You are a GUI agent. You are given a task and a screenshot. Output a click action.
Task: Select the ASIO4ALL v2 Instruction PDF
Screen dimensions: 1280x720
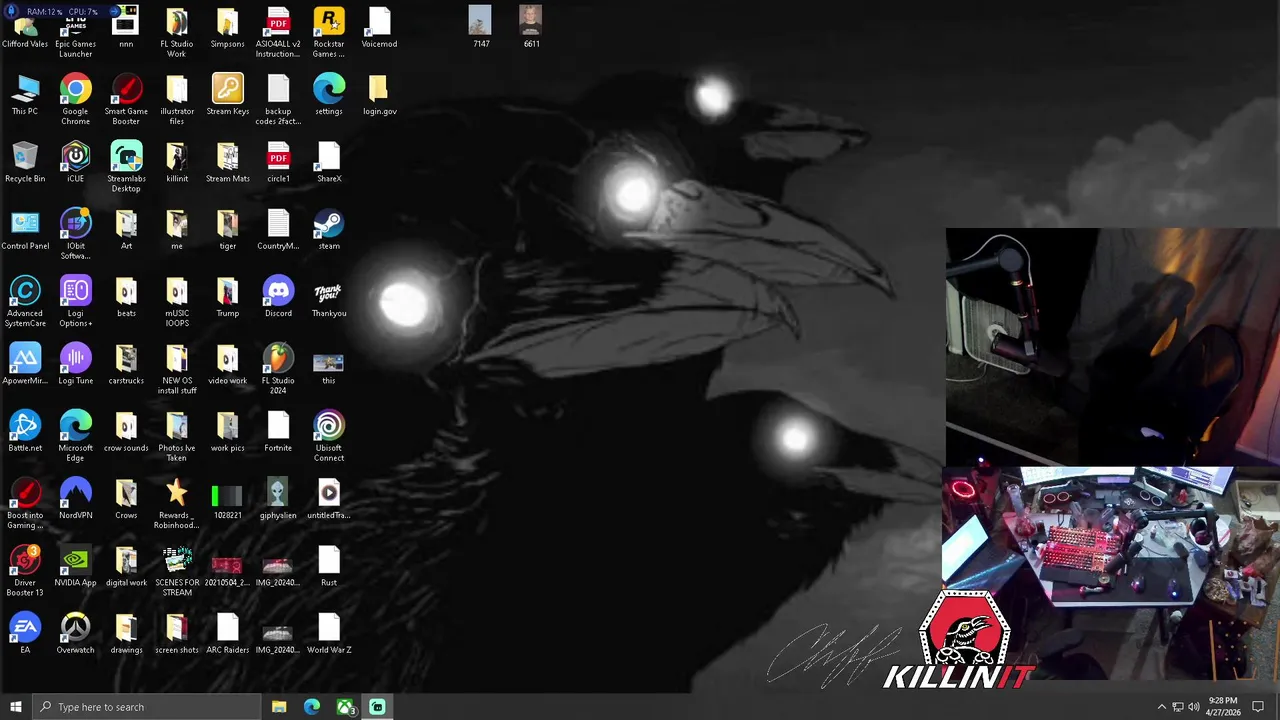[278, 32]
